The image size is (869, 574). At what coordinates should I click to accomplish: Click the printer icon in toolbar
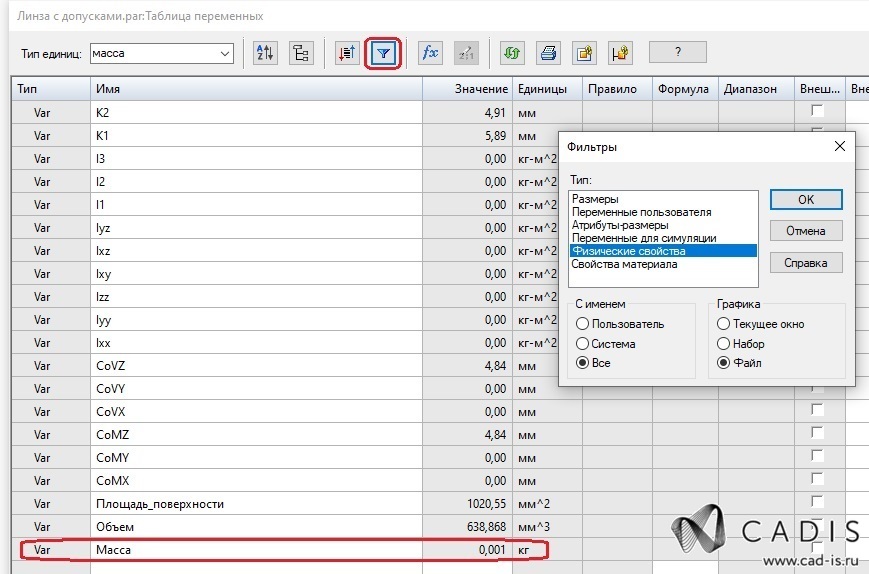pos(549,53)
